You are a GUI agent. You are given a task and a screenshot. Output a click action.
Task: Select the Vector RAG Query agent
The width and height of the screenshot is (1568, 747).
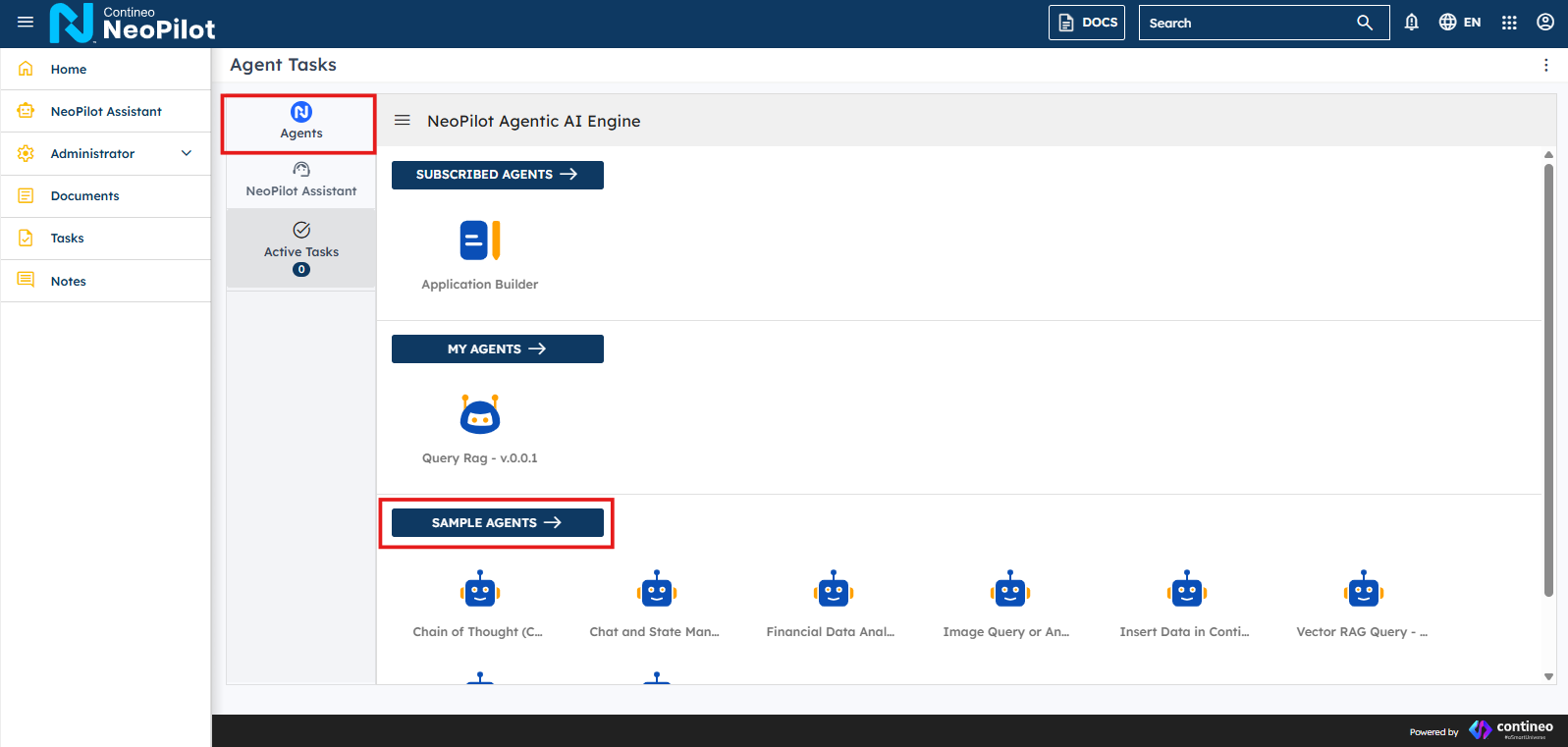click(1363, 592)
